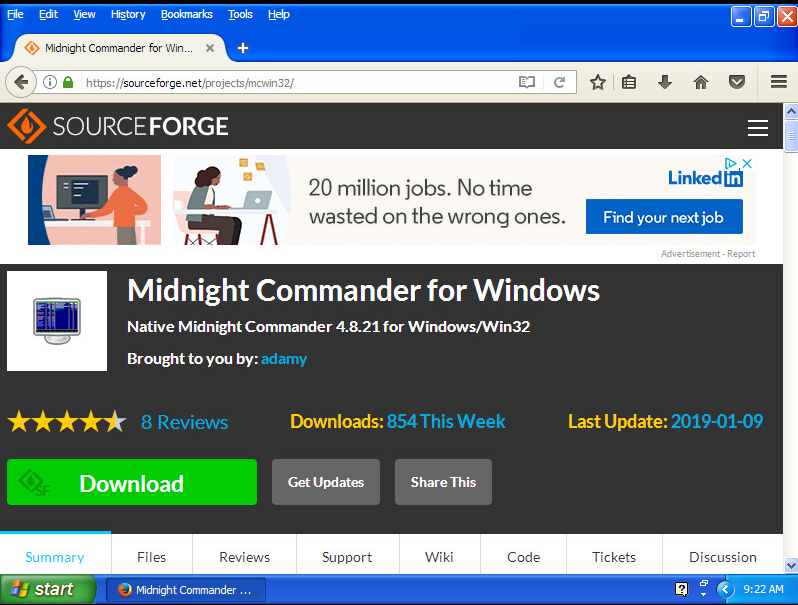Click the Midnight Commander project icon

pos(57,321)
